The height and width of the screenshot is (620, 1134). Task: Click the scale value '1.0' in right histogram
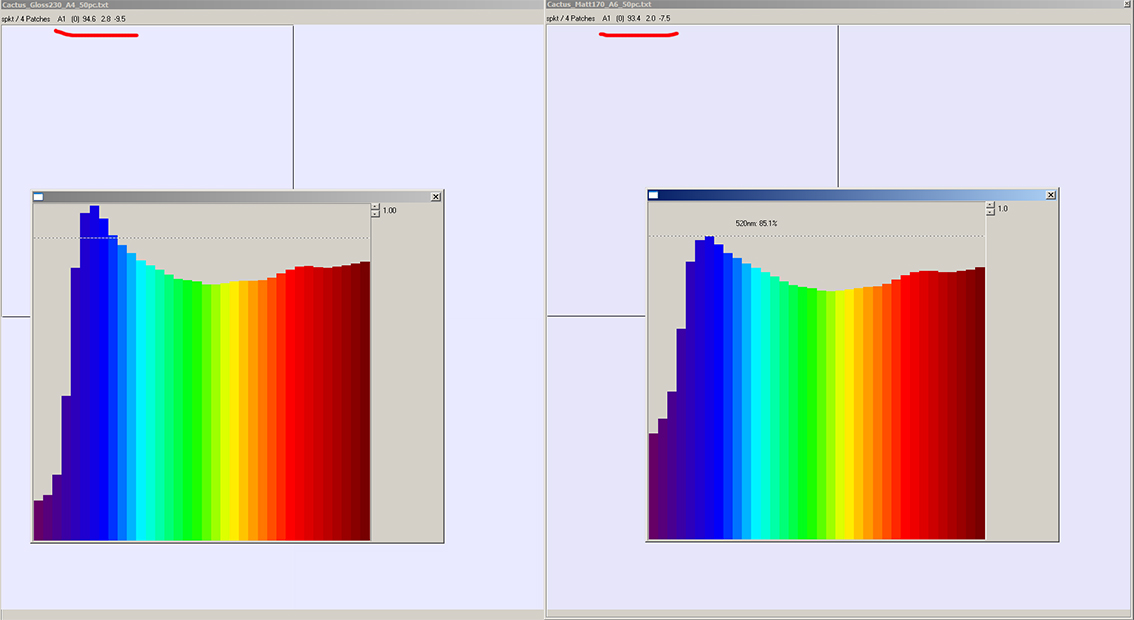(1002, 208)
